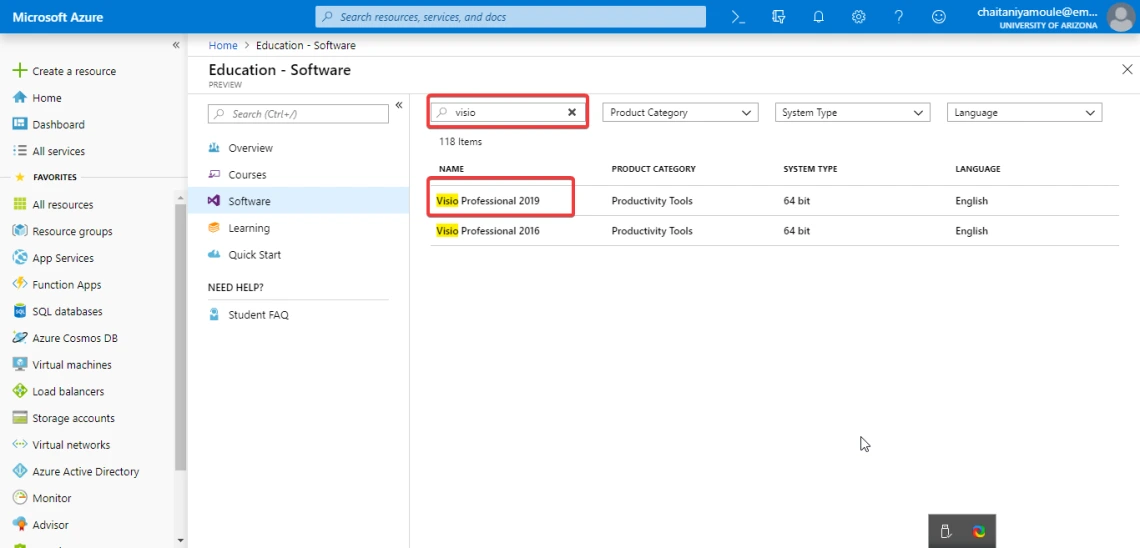Click the blade menu Search (Ctrl+/) box
Image resolution: width=1140 pixels, height=548 pixels.
(x=298, y=114)
